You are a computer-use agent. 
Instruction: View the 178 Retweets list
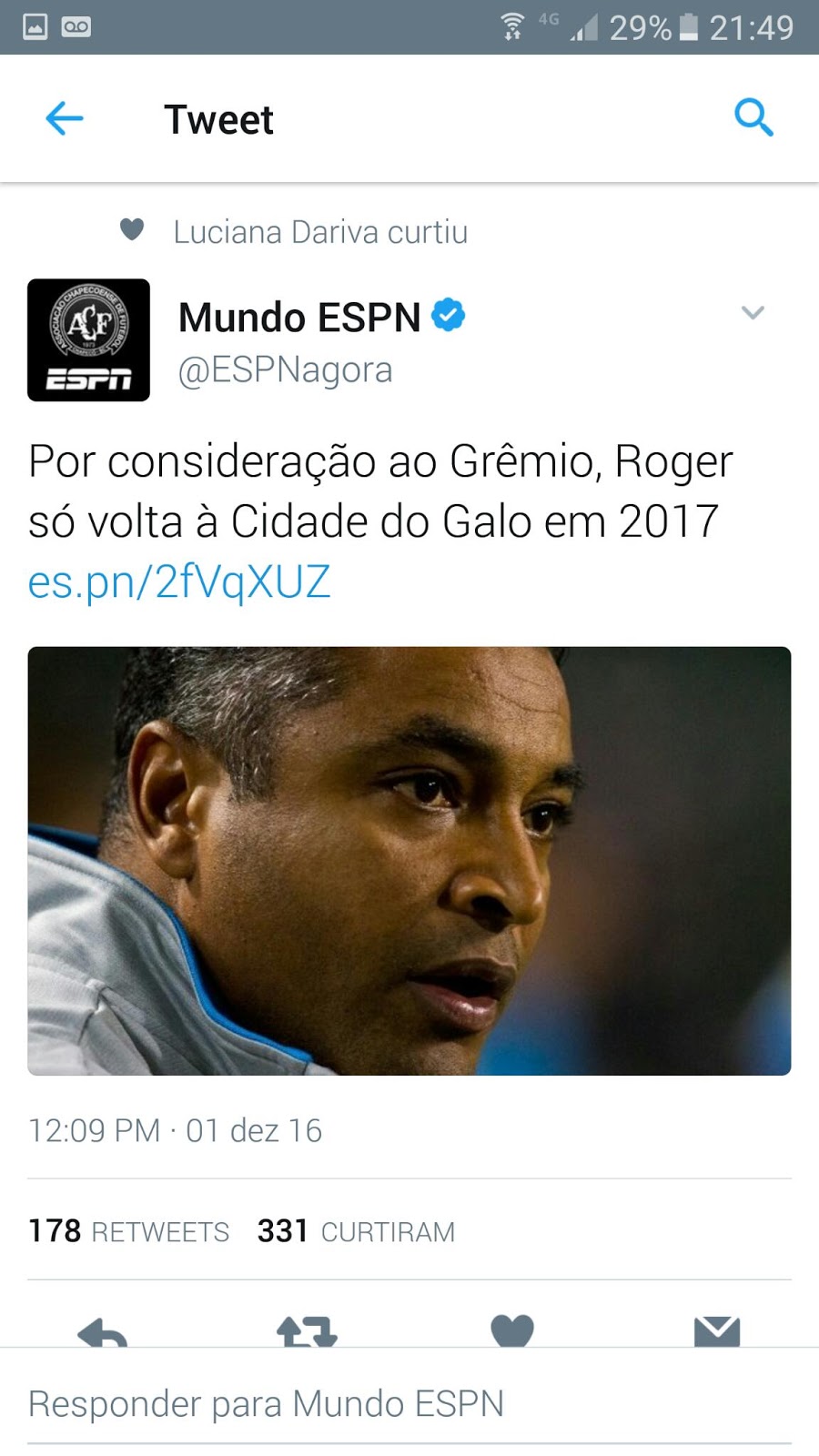128,1231
